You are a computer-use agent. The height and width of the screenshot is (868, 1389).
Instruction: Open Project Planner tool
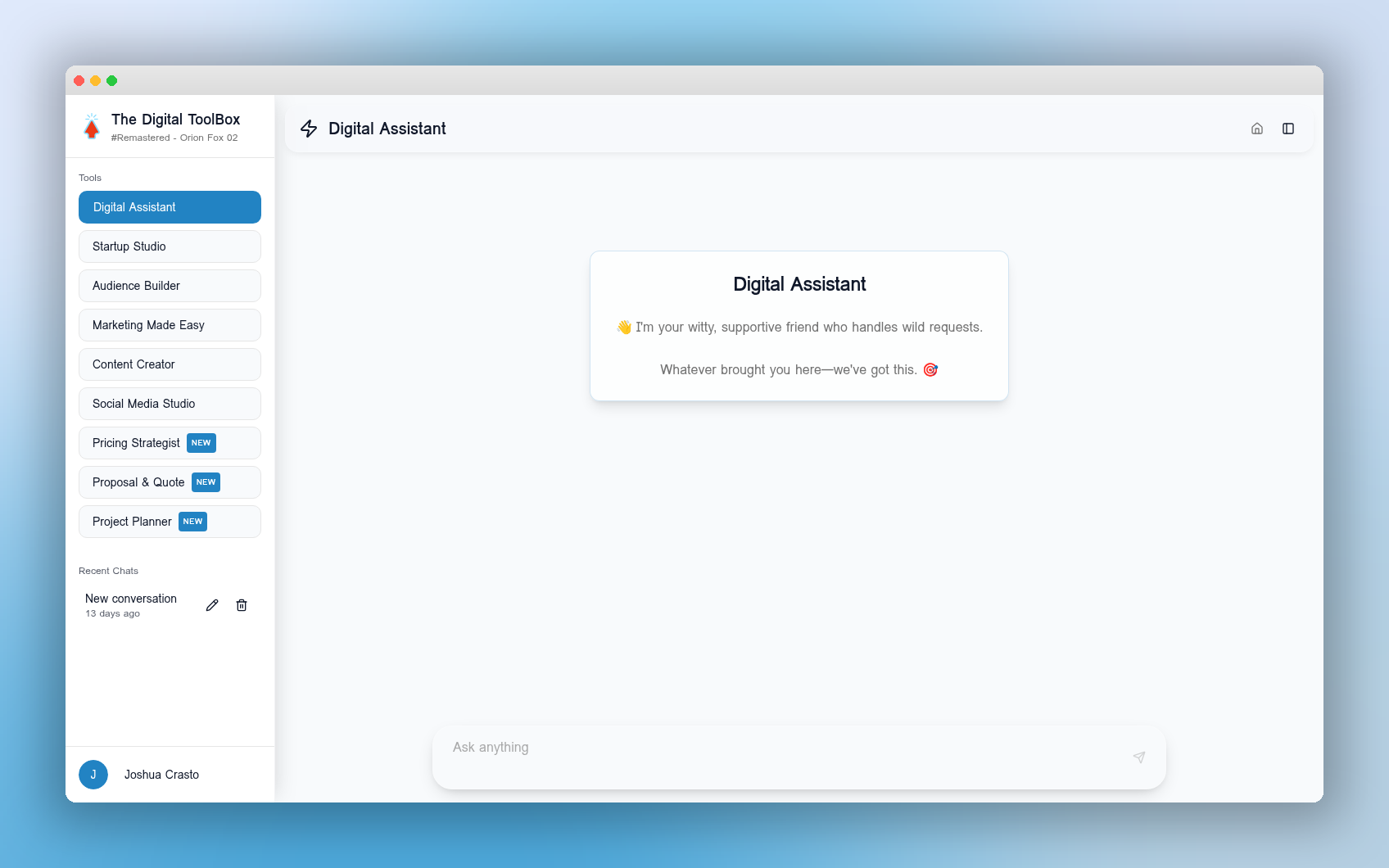pyautogui.click(x=170, y=522)
